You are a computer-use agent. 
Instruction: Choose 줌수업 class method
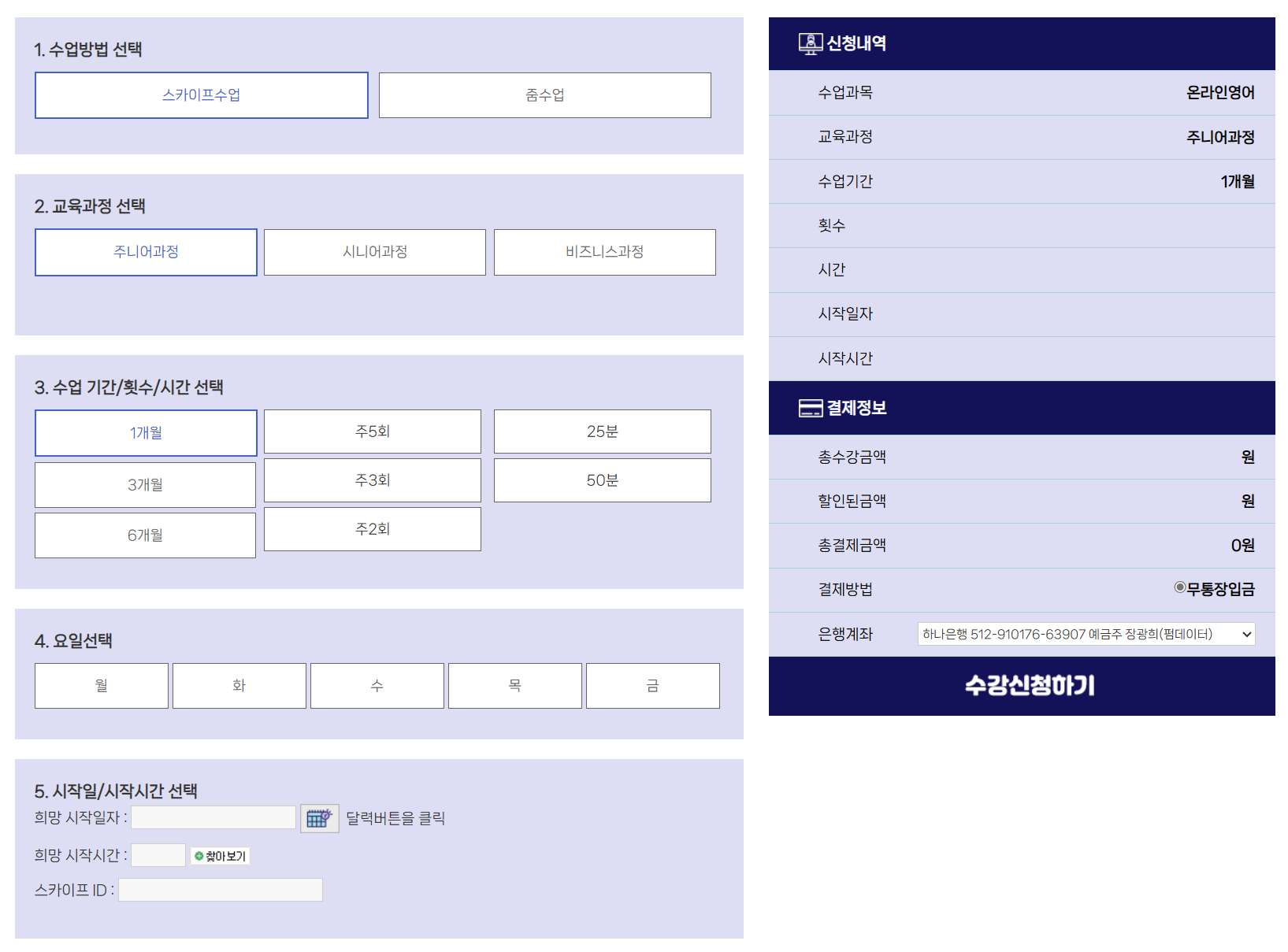[544, 95]
